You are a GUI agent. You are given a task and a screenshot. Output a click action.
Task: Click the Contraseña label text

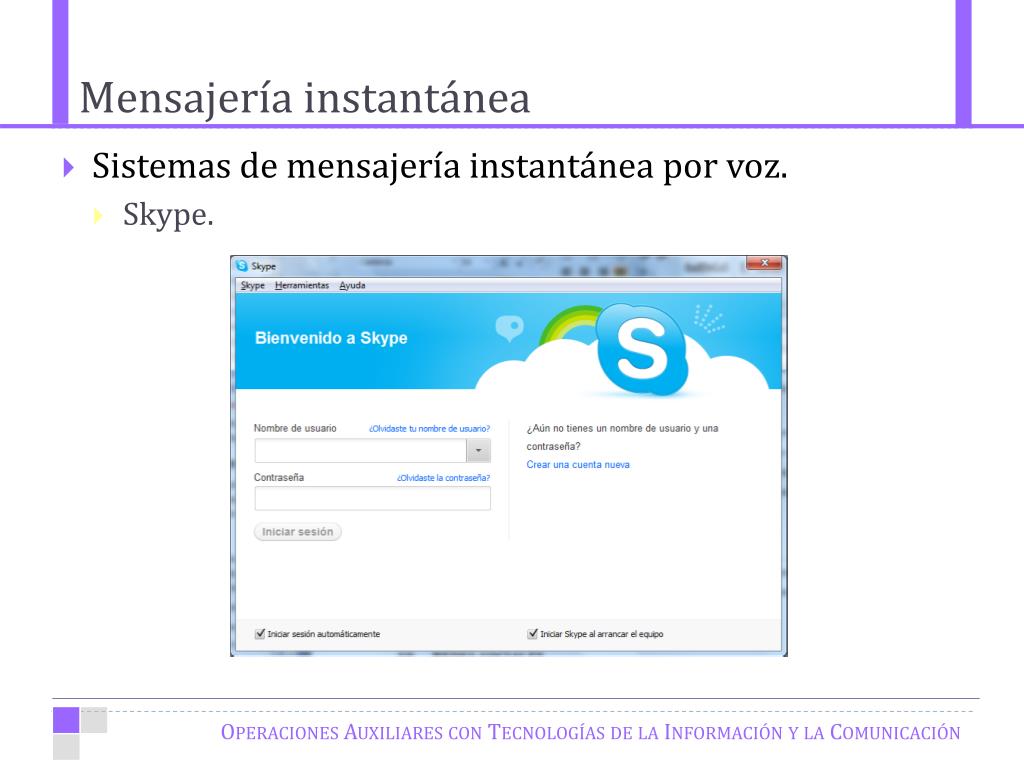(x=279, y=477)
